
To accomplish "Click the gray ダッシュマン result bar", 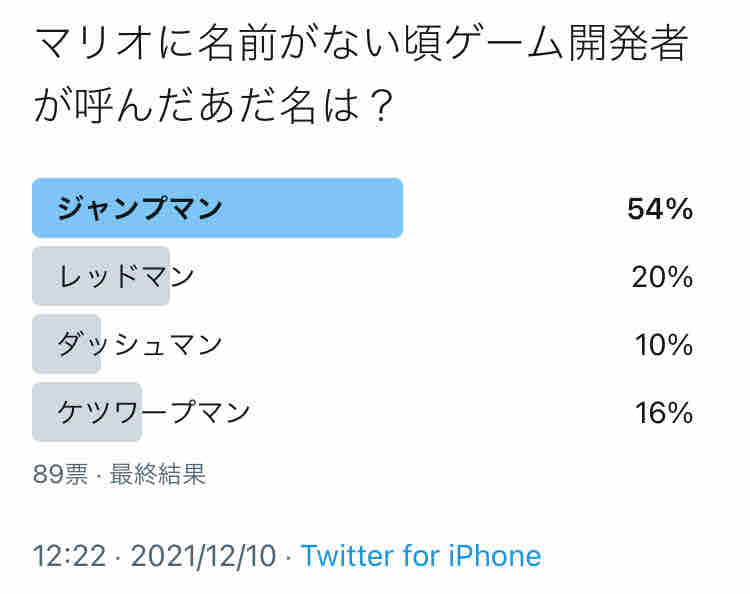I will pyautogui.click(x=66, y=344).
